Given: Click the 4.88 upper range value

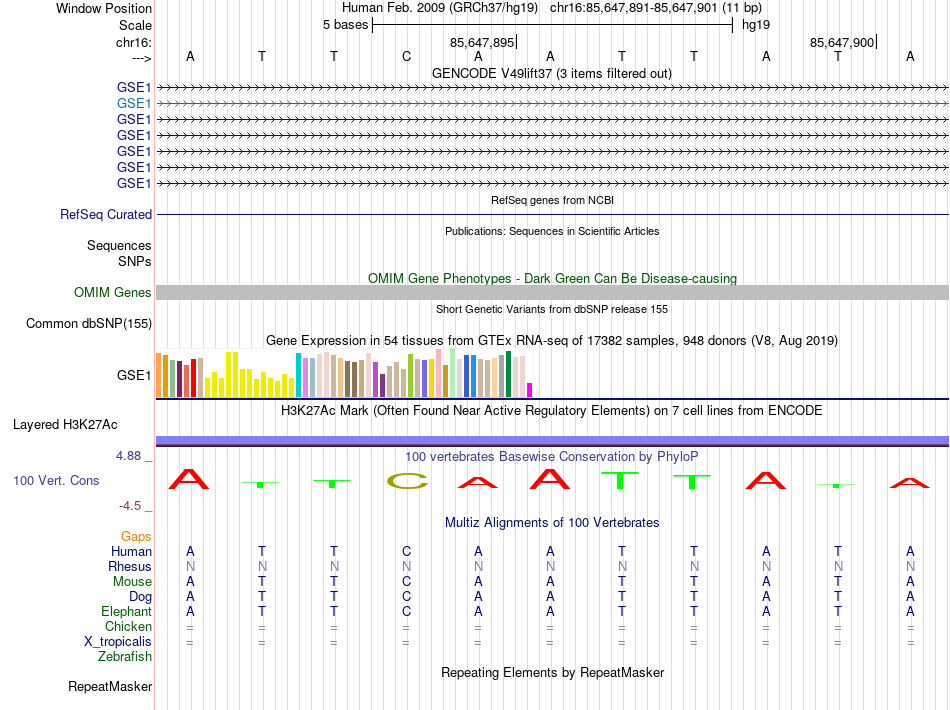Looking at the screenshot, I should (x=128, y=456).
